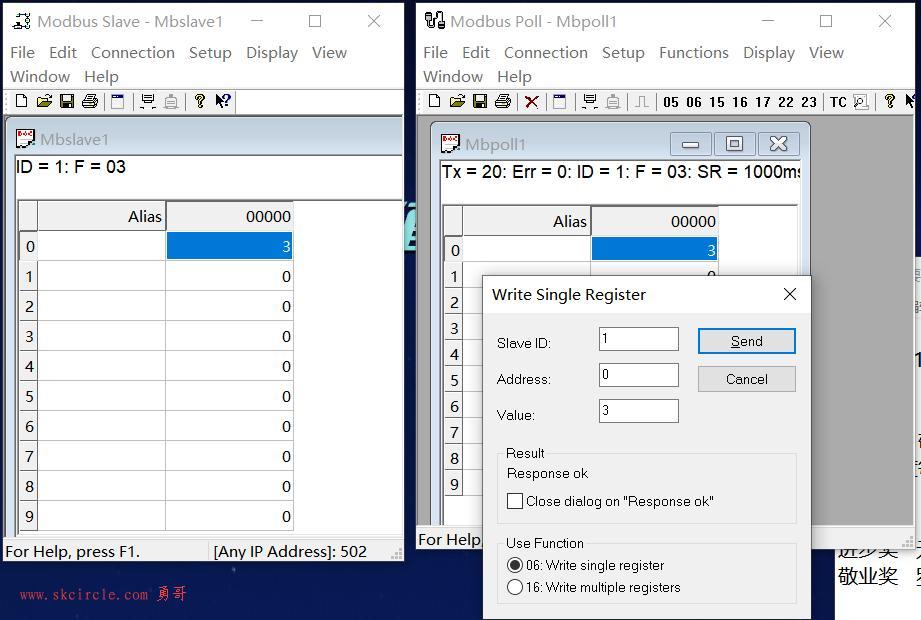Click Send button in Write Single Register
The height and width of the screenshot is (620, 921).
747,341
